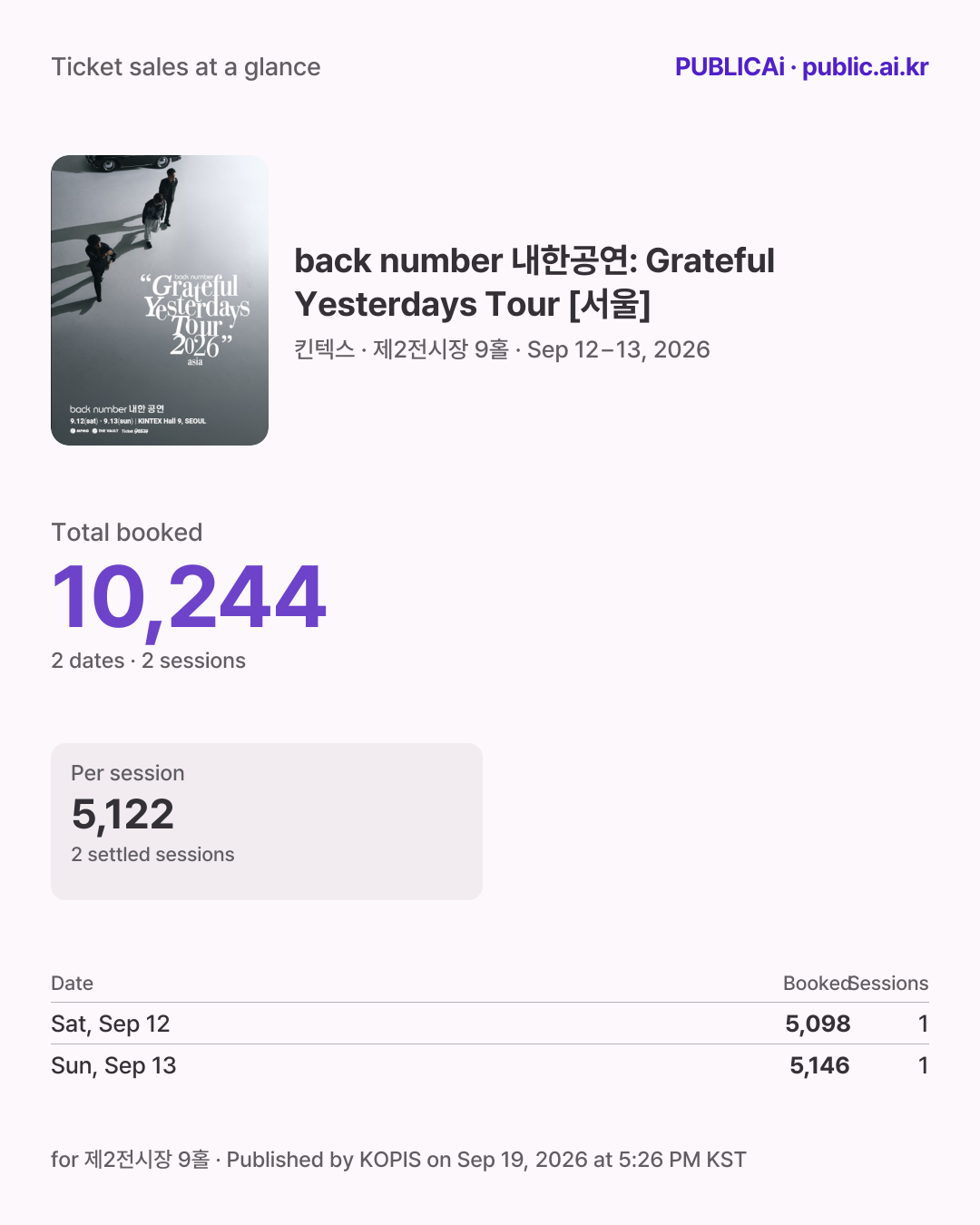Click the 5,098 booked value
Viewport: 980px width, 1225px height.
pos(818,1024)
